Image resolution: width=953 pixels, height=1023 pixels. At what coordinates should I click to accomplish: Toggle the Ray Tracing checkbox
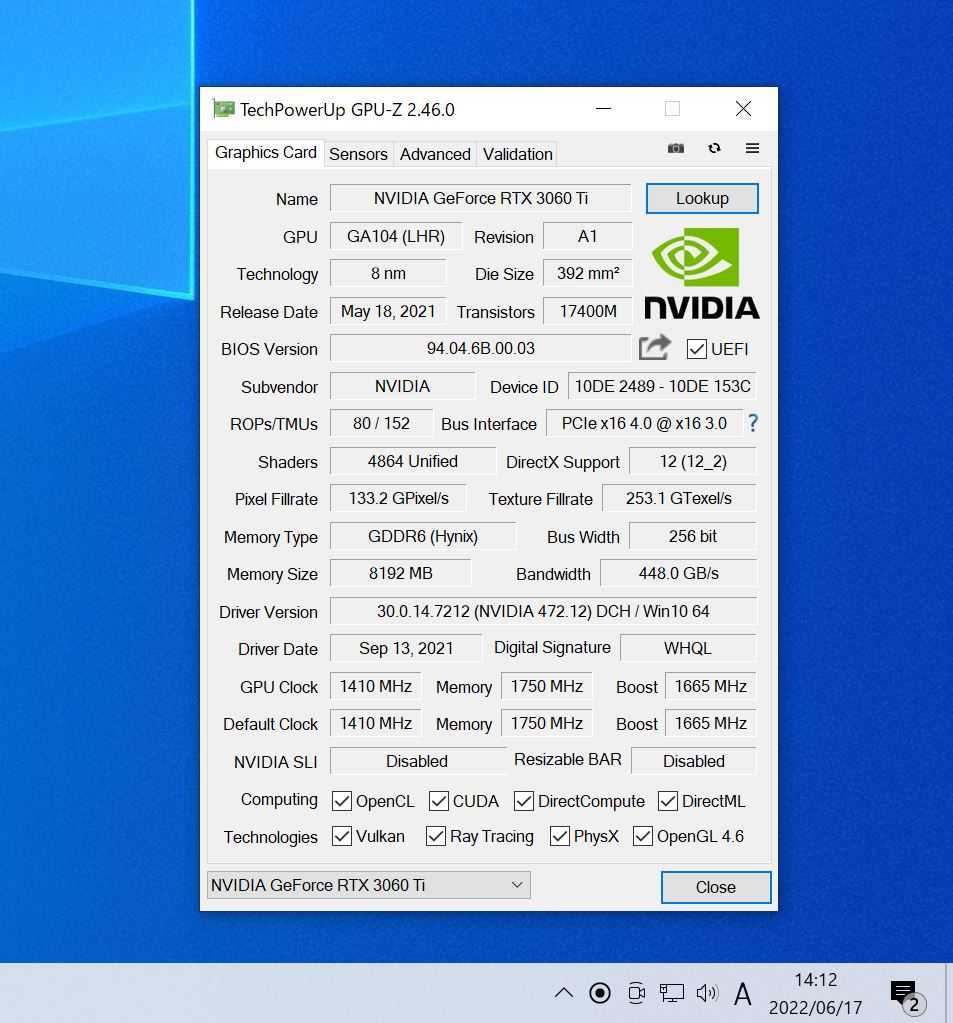point(436,836)
